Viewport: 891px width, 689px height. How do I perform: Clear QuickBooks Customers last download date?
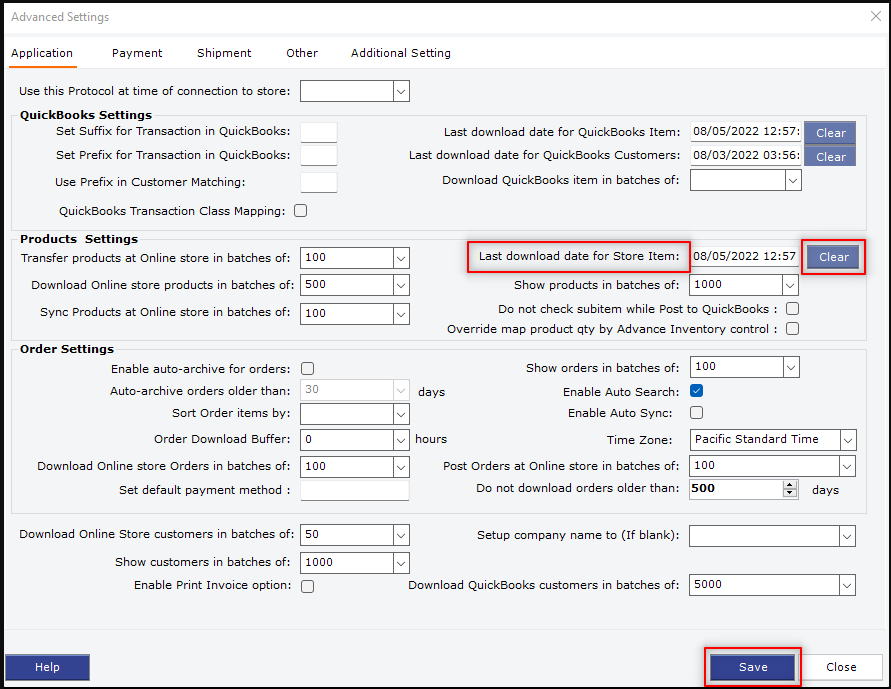coord(830,157)
